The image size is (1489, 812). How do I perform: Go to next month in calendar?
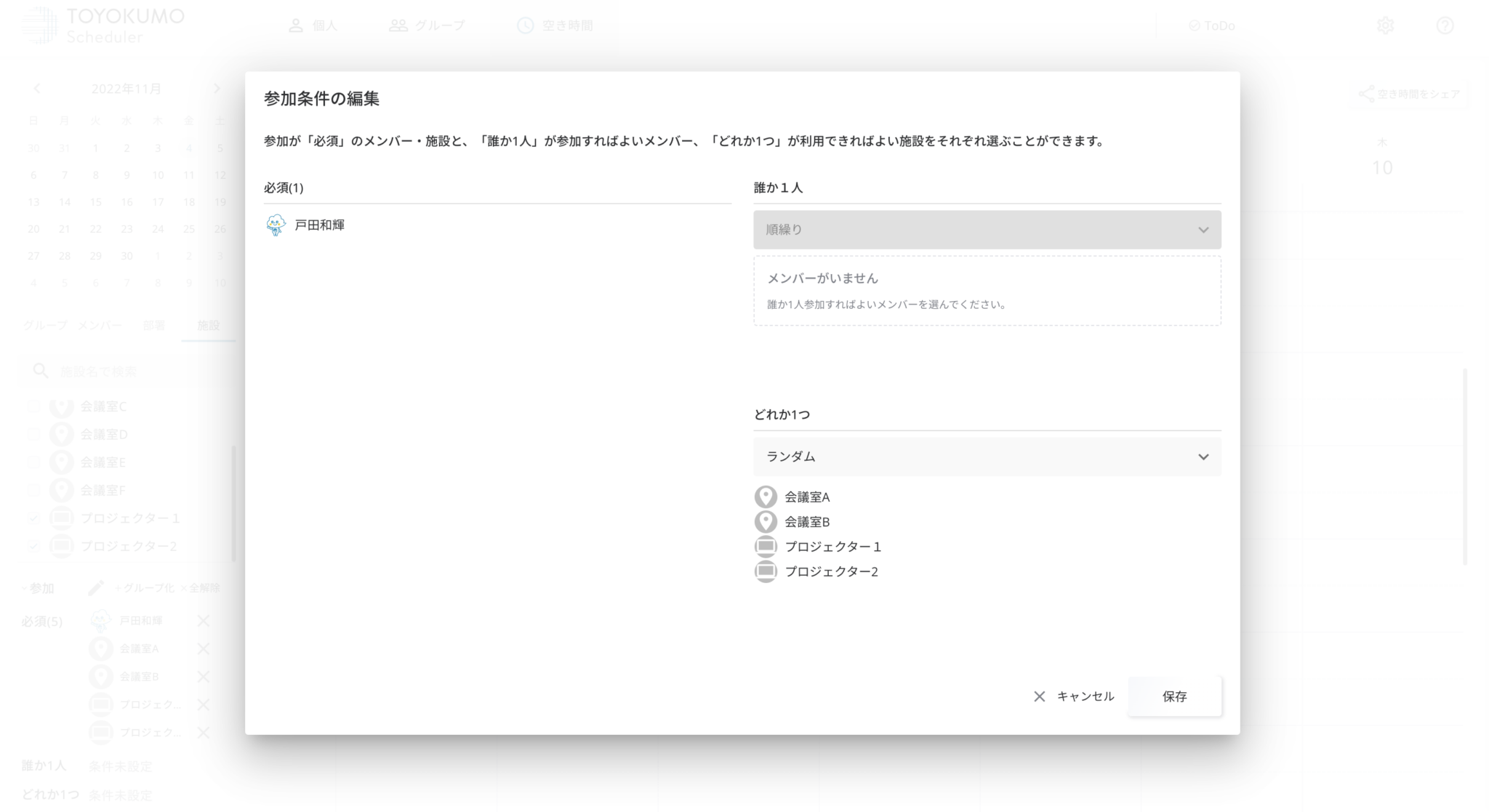click(217, 89)
